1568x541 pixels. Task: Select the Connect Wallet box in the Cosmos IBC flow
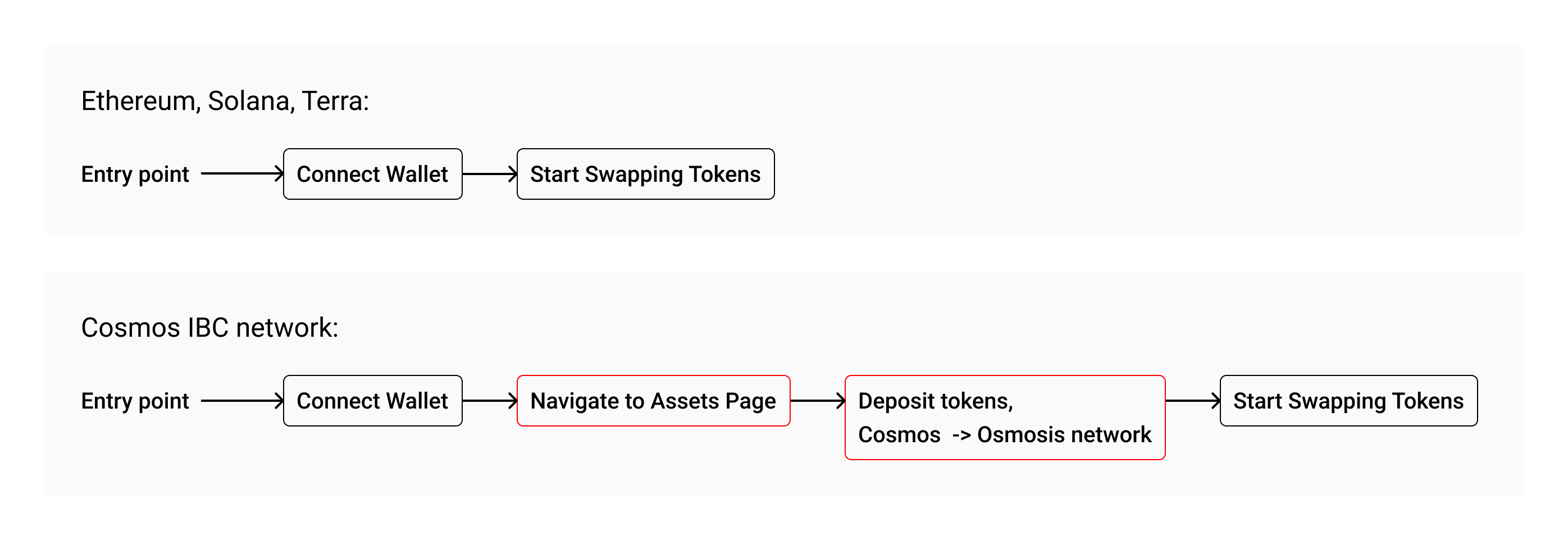[x=372, y=401]
